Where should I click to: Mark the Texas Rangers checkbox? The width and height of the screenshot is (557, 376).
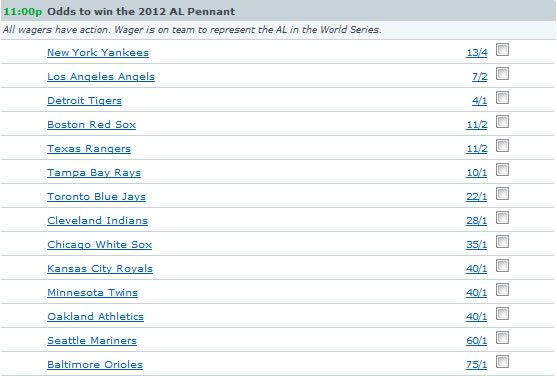pos(502,145)
